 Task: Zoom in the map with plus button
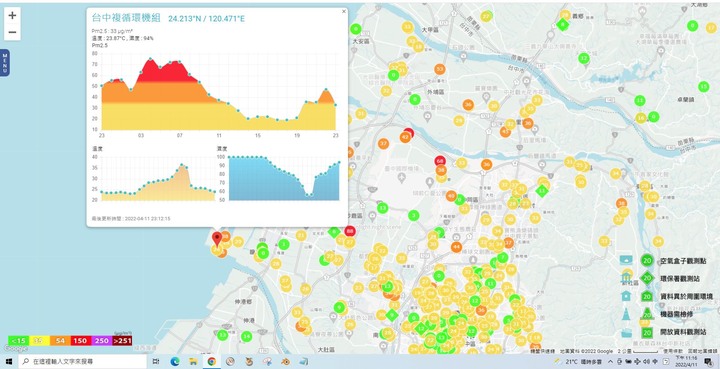tap(12, 15)
